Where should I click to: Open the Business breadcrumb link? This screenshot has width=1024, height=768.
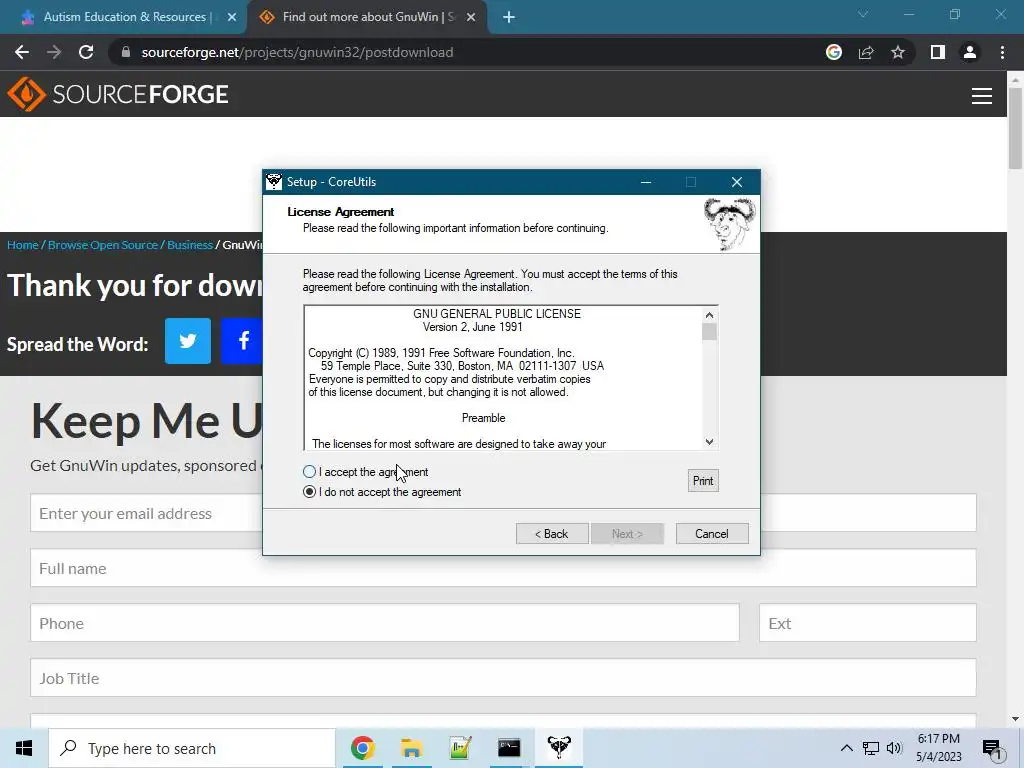click(x=190, y=245)
